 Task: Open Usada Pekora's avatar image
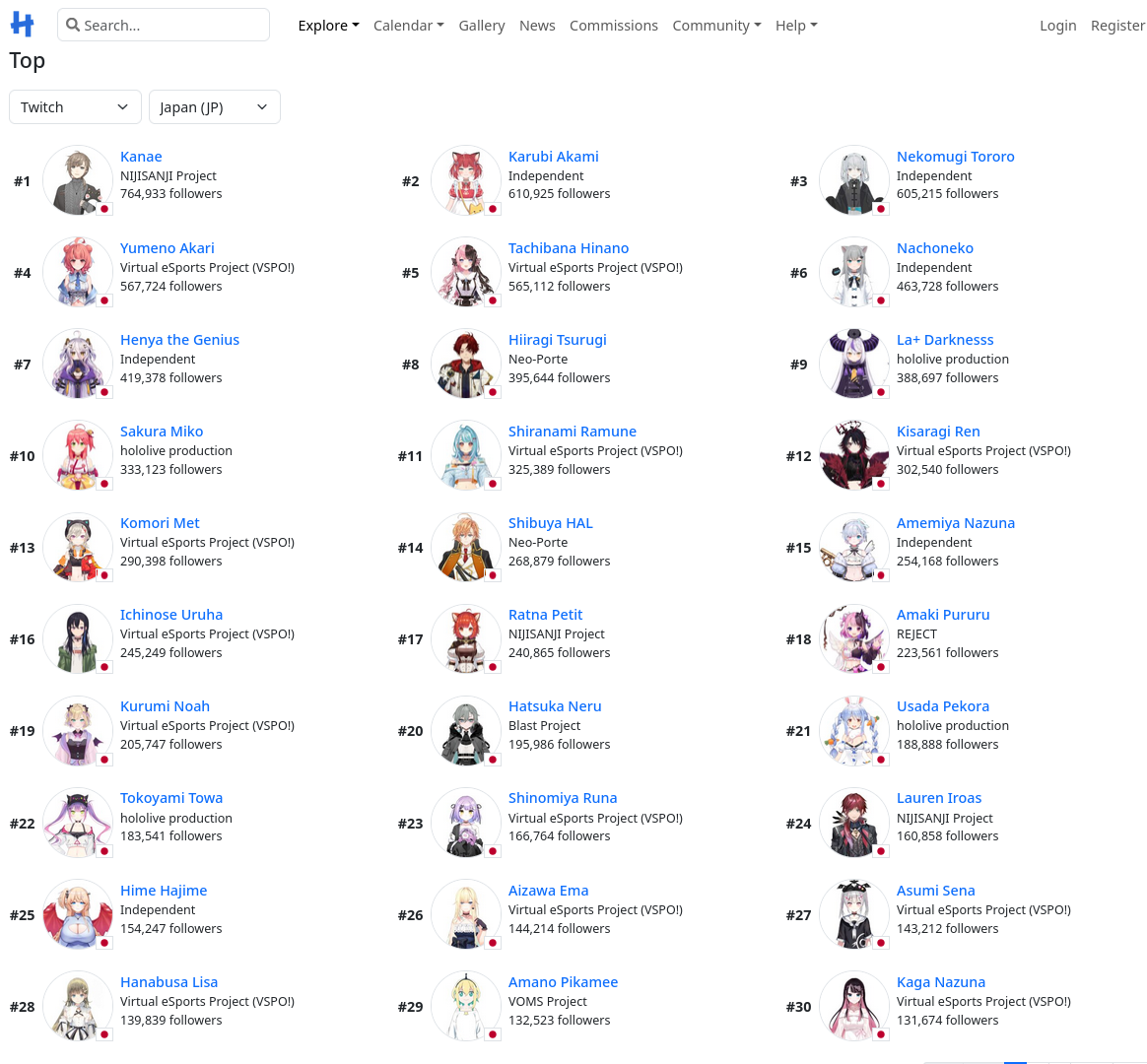pyautogui.click(x=854, y=731)
